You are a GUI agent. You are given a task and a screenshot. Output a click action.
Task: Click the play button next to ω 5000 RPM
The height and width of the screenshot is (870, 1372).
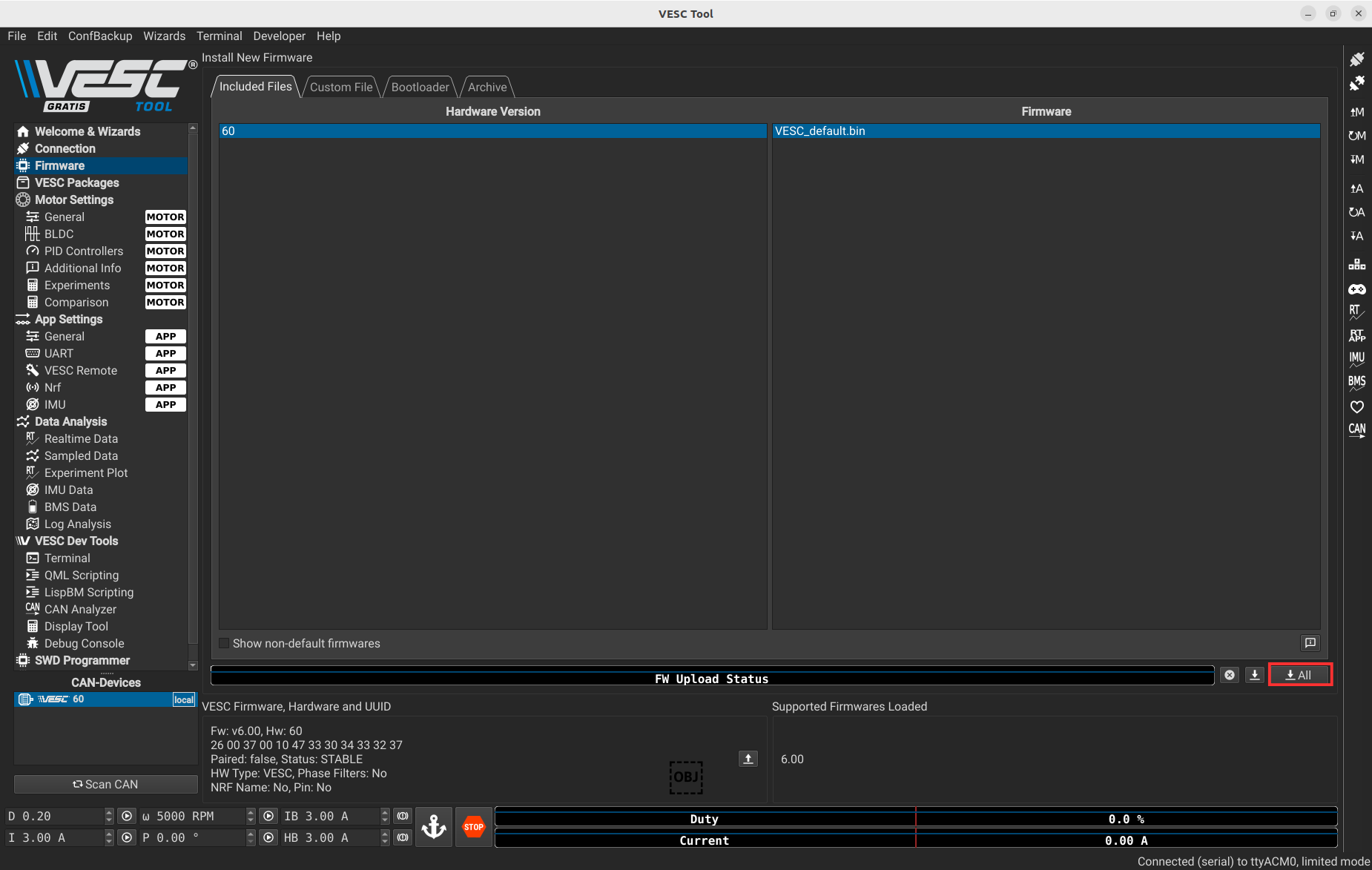pos(268,816)
